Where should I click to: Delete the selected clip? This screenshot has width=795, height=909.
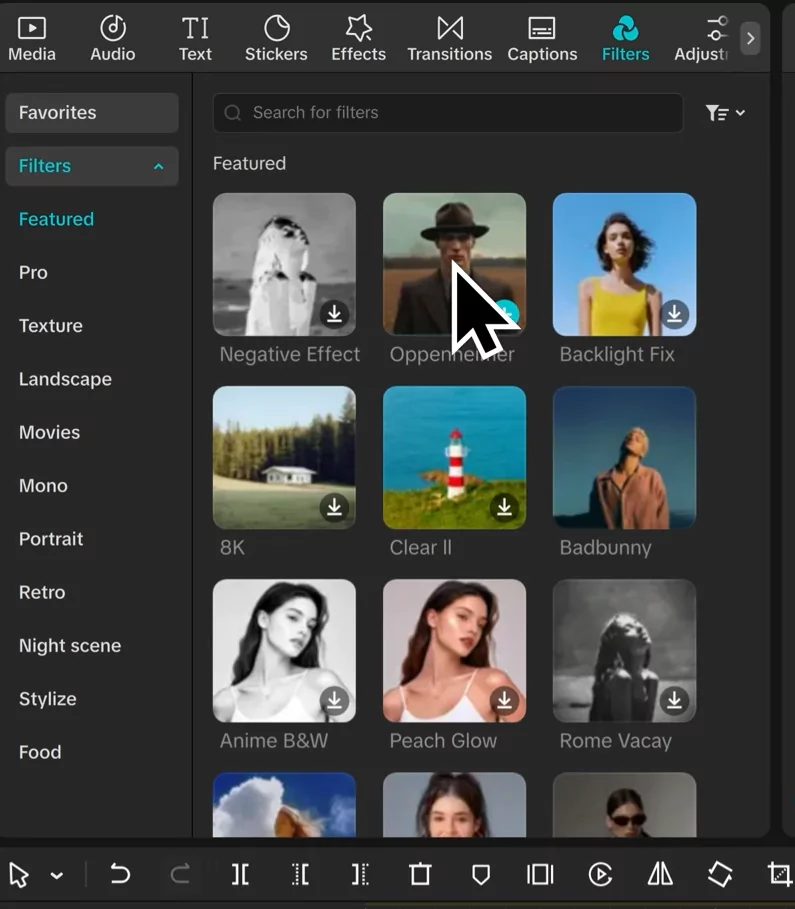click(x=420, y=874)
